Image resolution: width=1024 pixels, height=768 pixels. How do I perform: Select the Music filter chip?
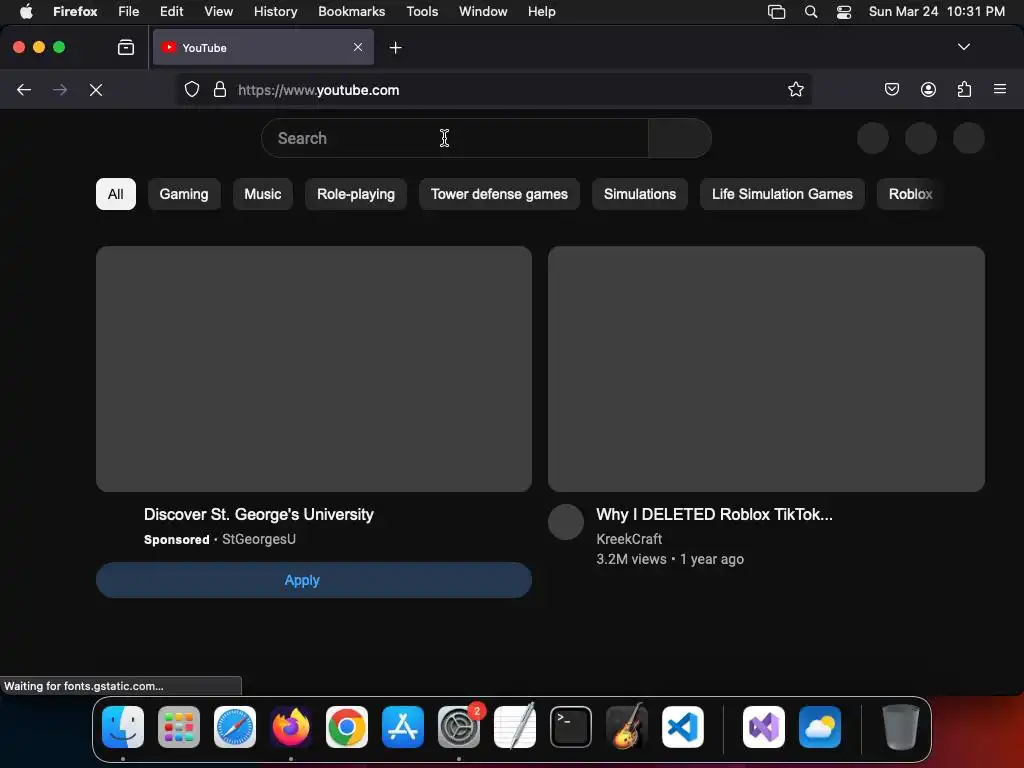(x=263, y=194)
